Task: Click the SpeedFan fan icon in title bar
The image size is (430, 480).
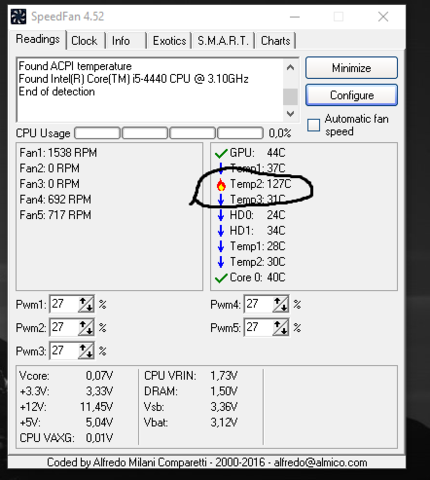Action: click(x=18, y=17)
